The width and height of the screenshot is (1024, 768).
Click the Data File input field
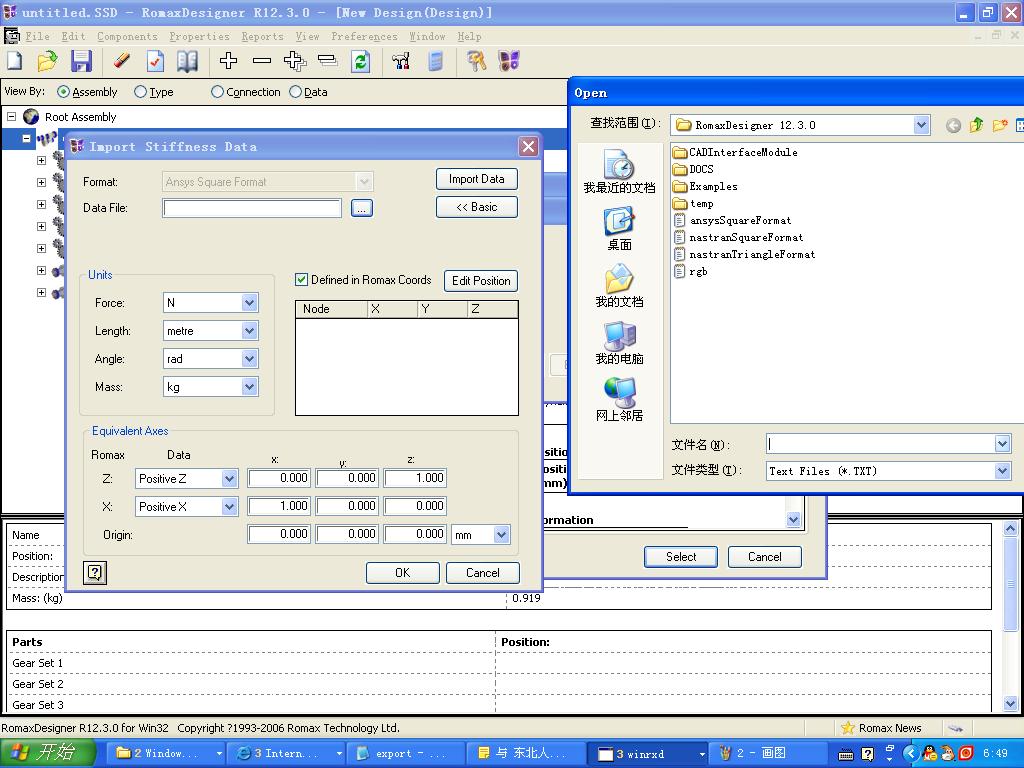(x=252, y=208)
